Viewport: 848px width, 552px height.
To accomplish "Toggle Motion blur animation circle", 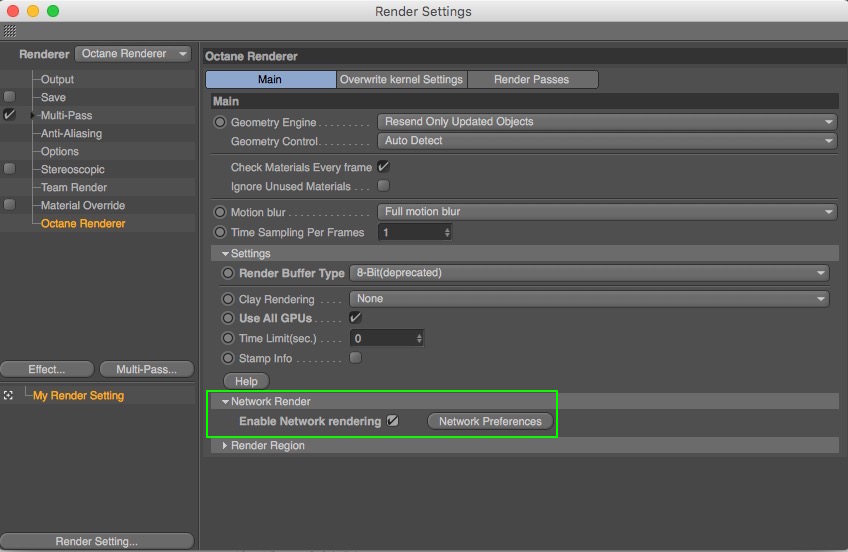I will tap(220, 212).
